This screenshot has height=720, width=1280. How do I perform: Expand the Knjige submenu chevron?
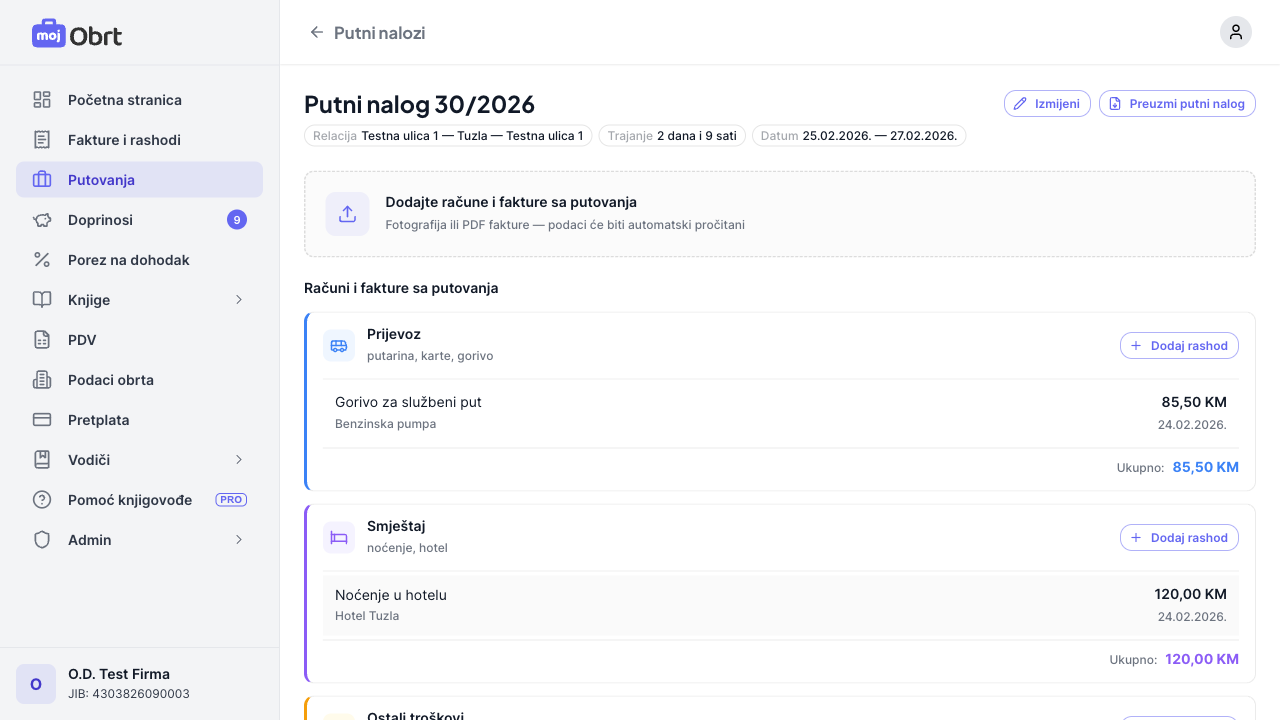coord(238,300)
